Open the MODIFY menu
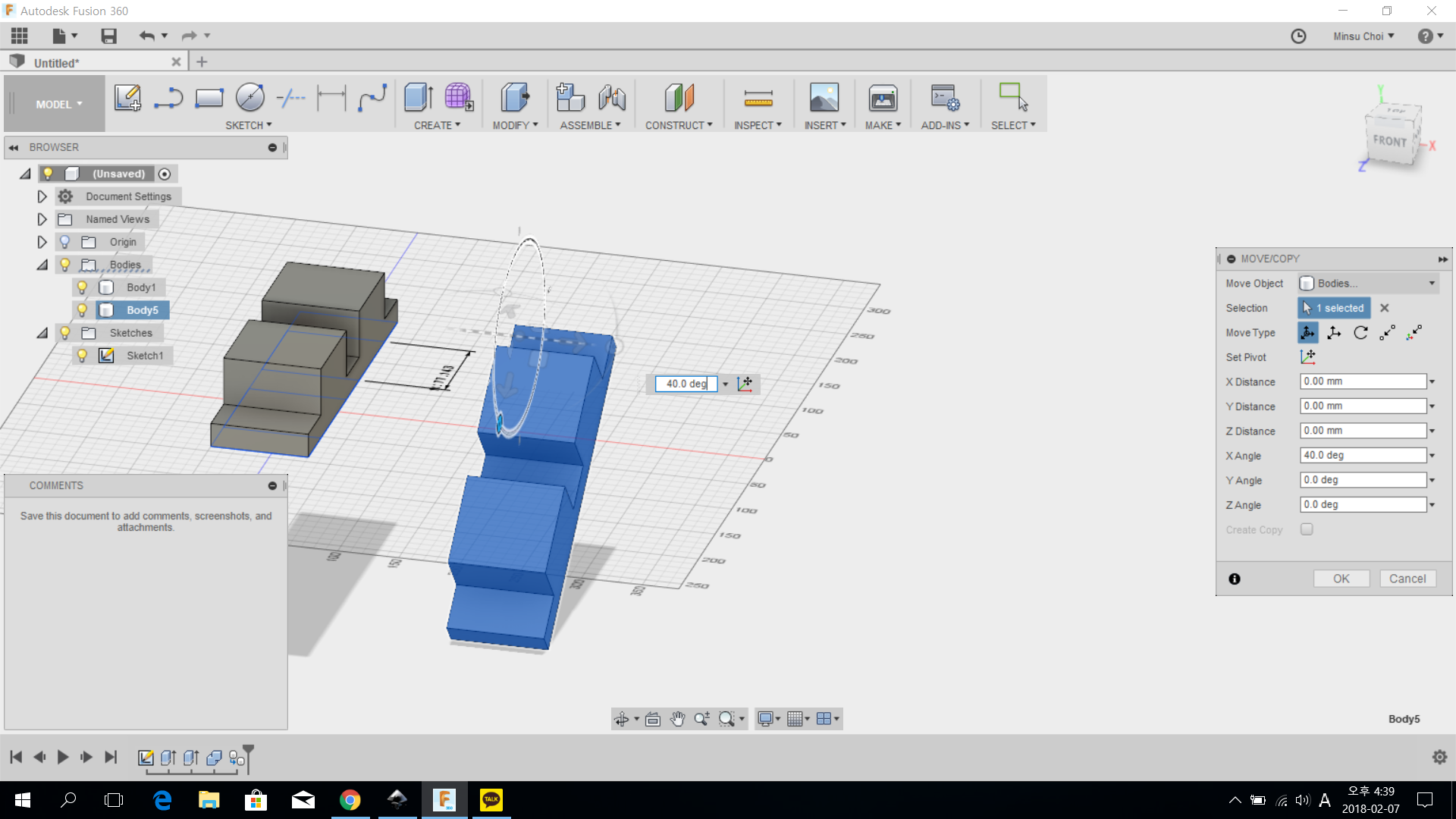Screen dimensions: 1456x819 point(515,125)
